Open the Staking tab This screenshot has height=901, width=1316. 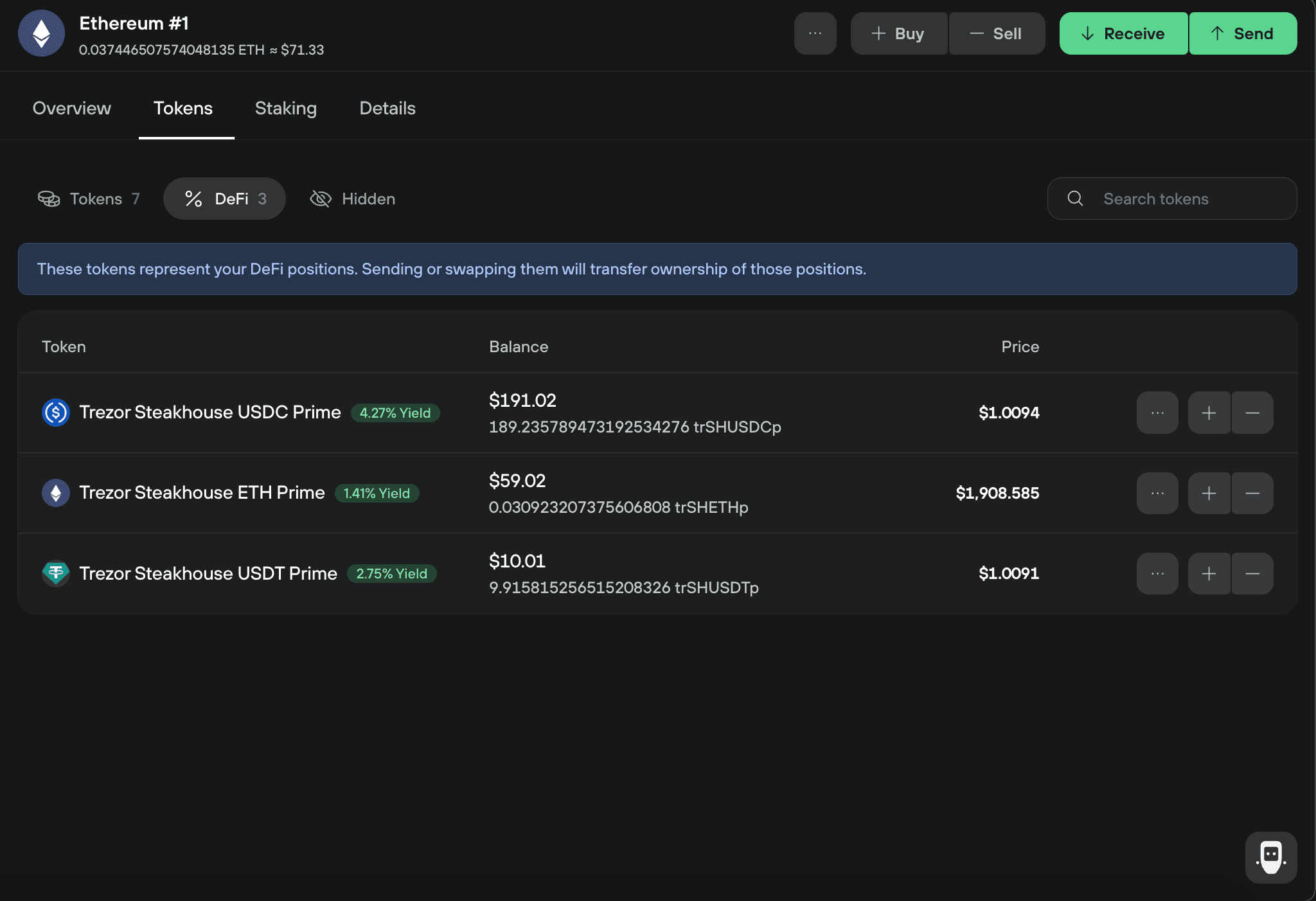click(x=286, y=108)
